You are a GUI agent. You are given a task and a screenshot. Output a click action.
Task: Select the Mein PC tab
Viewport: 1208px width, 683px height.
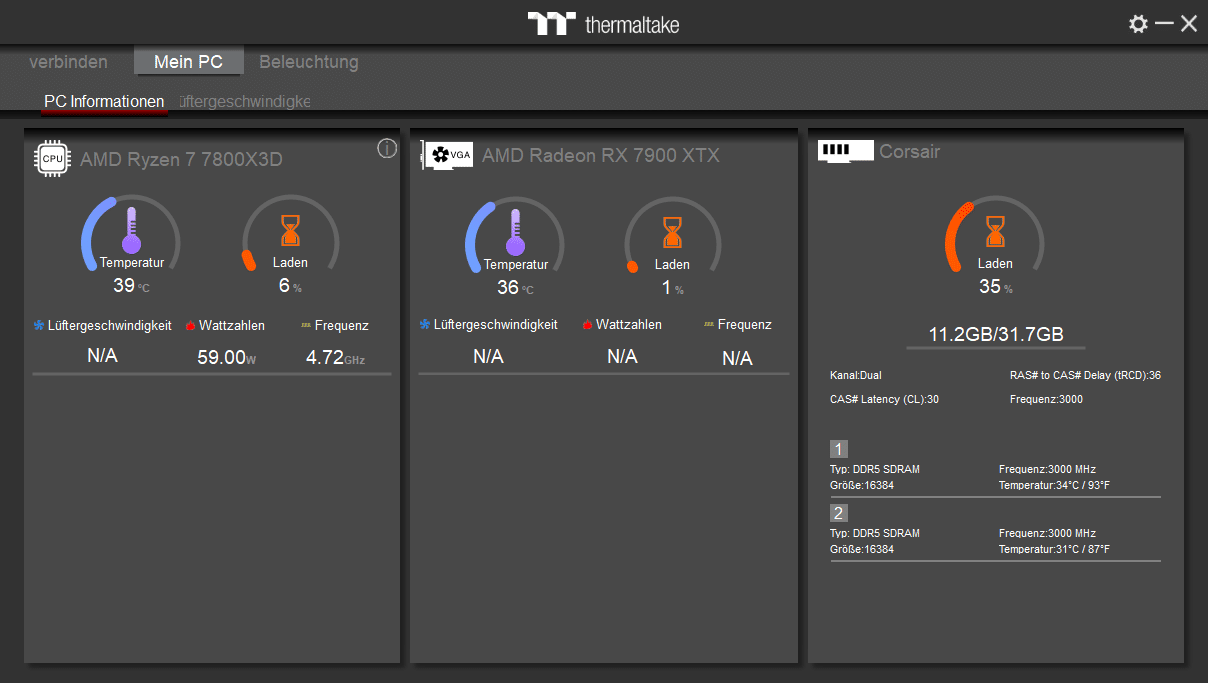(x=188, y=62)
